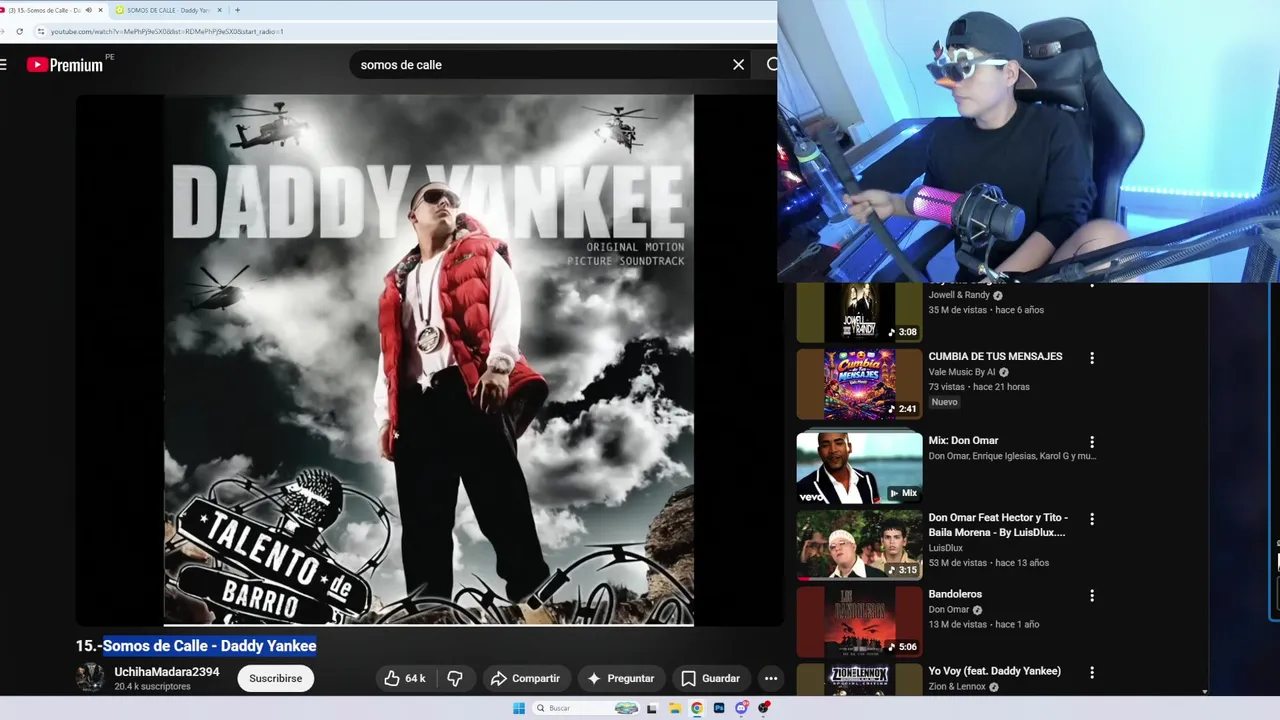Click Chrome icon on taskbar

(697, 708)
